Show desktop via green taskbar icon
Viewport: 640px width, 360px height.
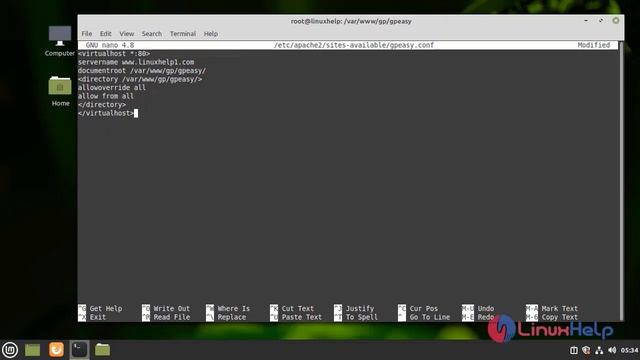(32, 350)
